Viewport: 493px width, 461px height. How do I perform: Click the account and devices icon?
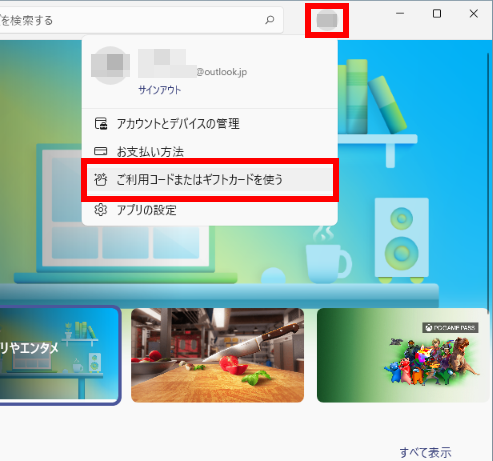pyautogui.click(x=101, y=124)
